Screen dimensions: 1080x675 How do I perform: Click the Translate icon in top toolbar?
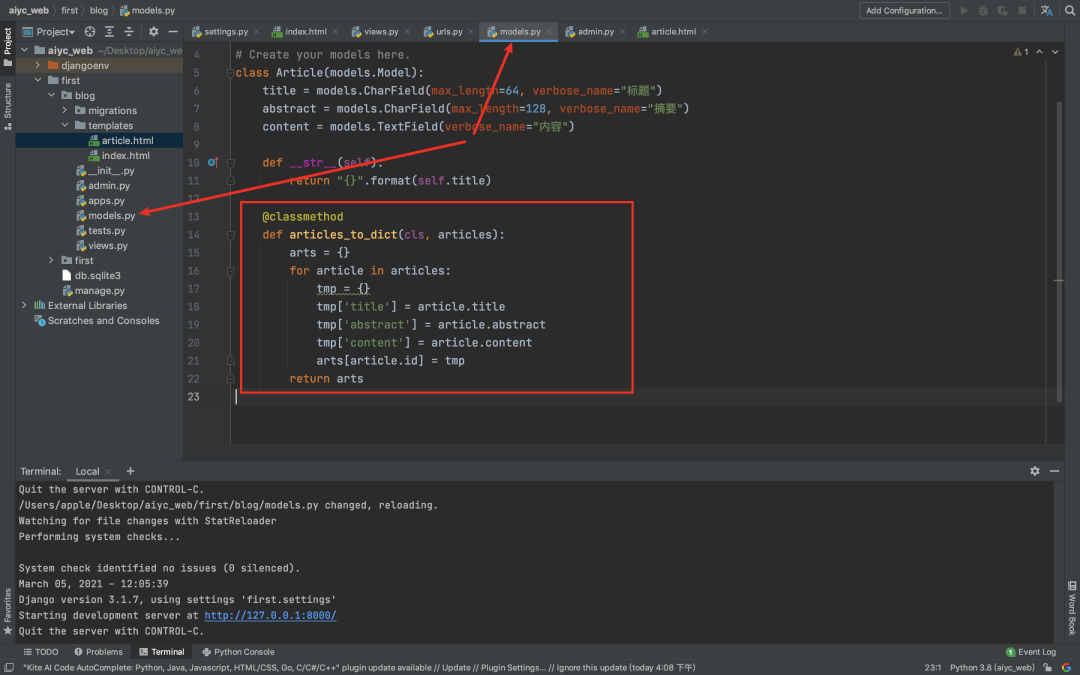[x=1046, y=11]
